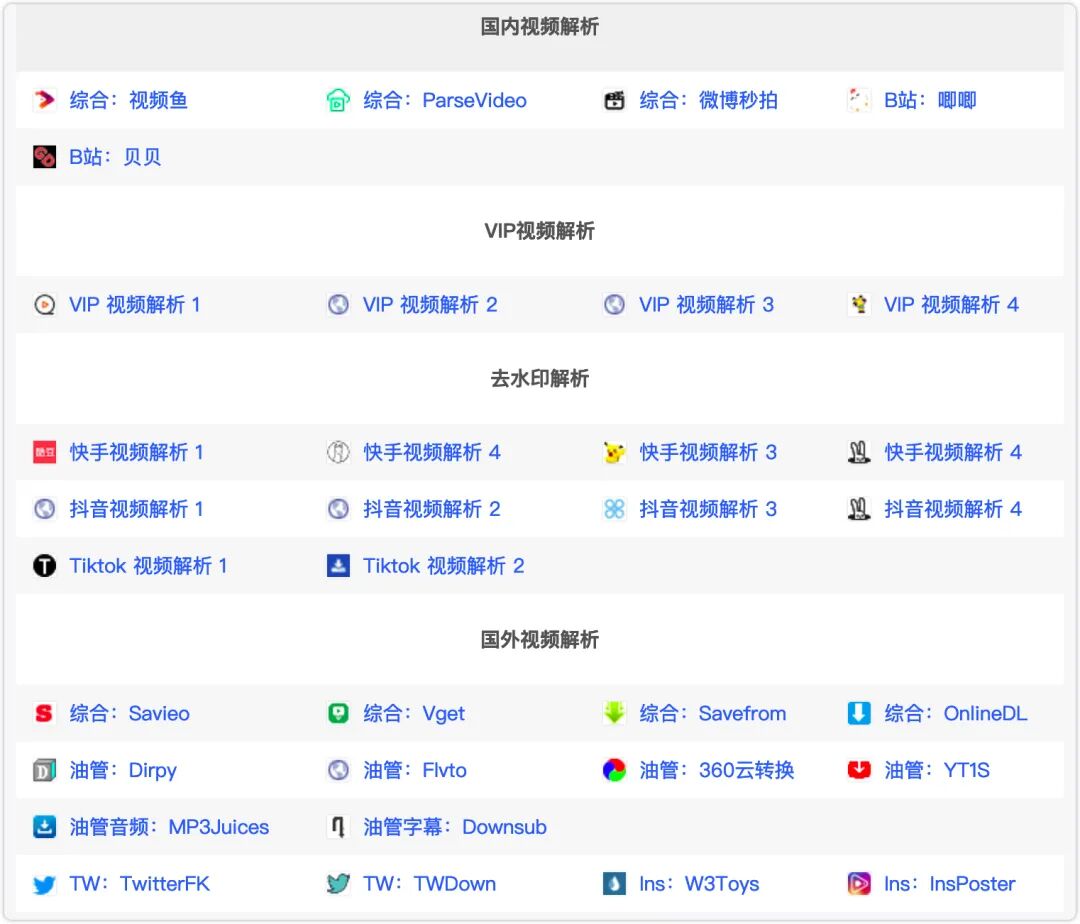This screenshot has height=924, width=1080.
Task: Click the globe icon beside 抖音视频解析 2
Action: coord(338,509)
